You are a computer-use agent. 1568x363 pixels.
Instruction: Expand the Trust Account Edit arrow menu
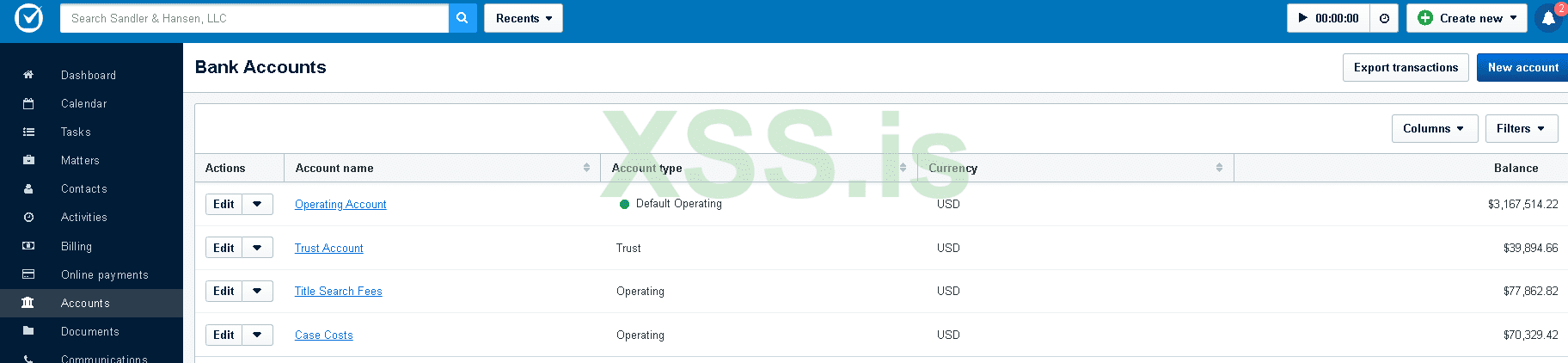click(x=257, y=248)
